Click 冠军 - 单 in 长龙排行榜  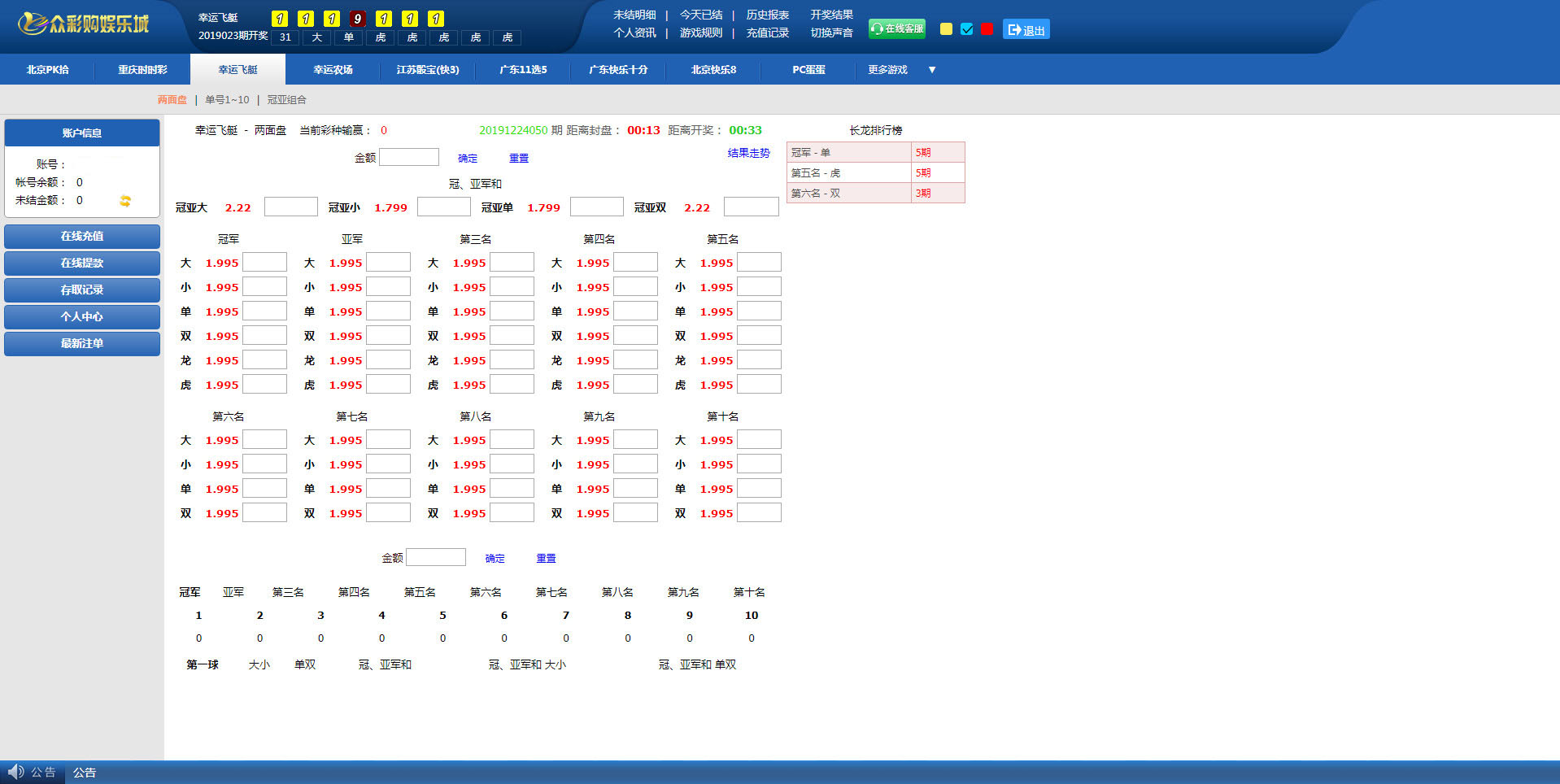pyautogui.click(x=848, y=152)
